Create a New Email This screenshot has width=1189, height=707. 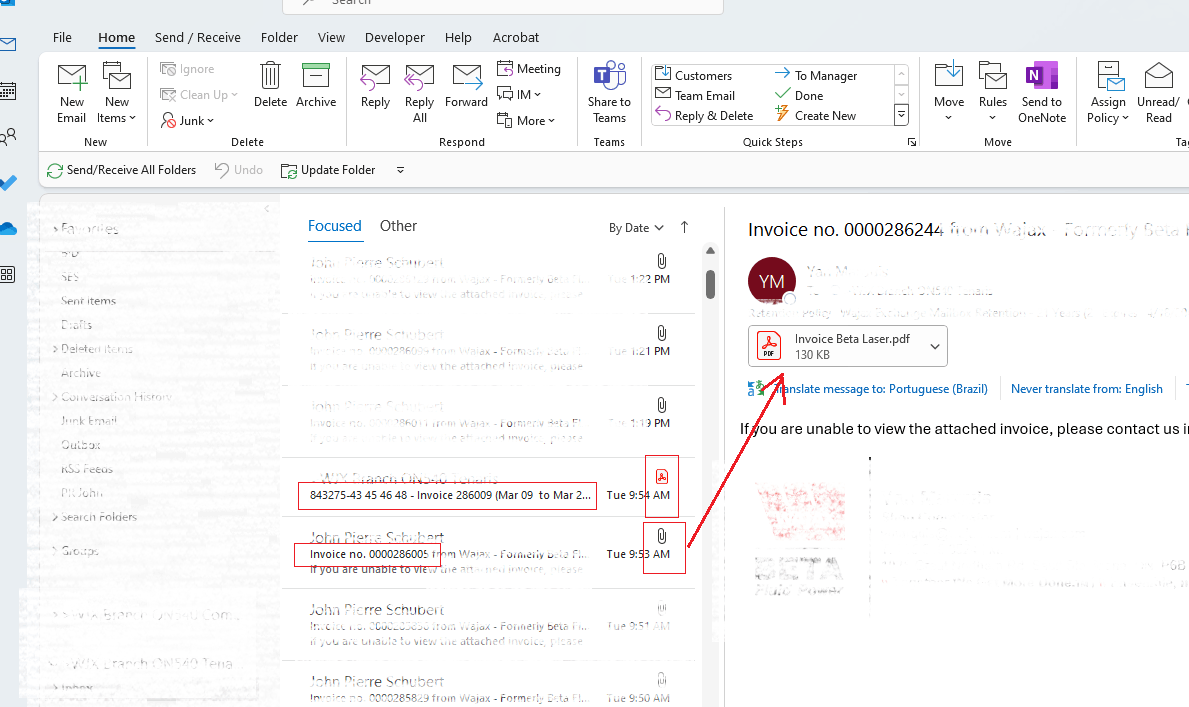(72, 93)
